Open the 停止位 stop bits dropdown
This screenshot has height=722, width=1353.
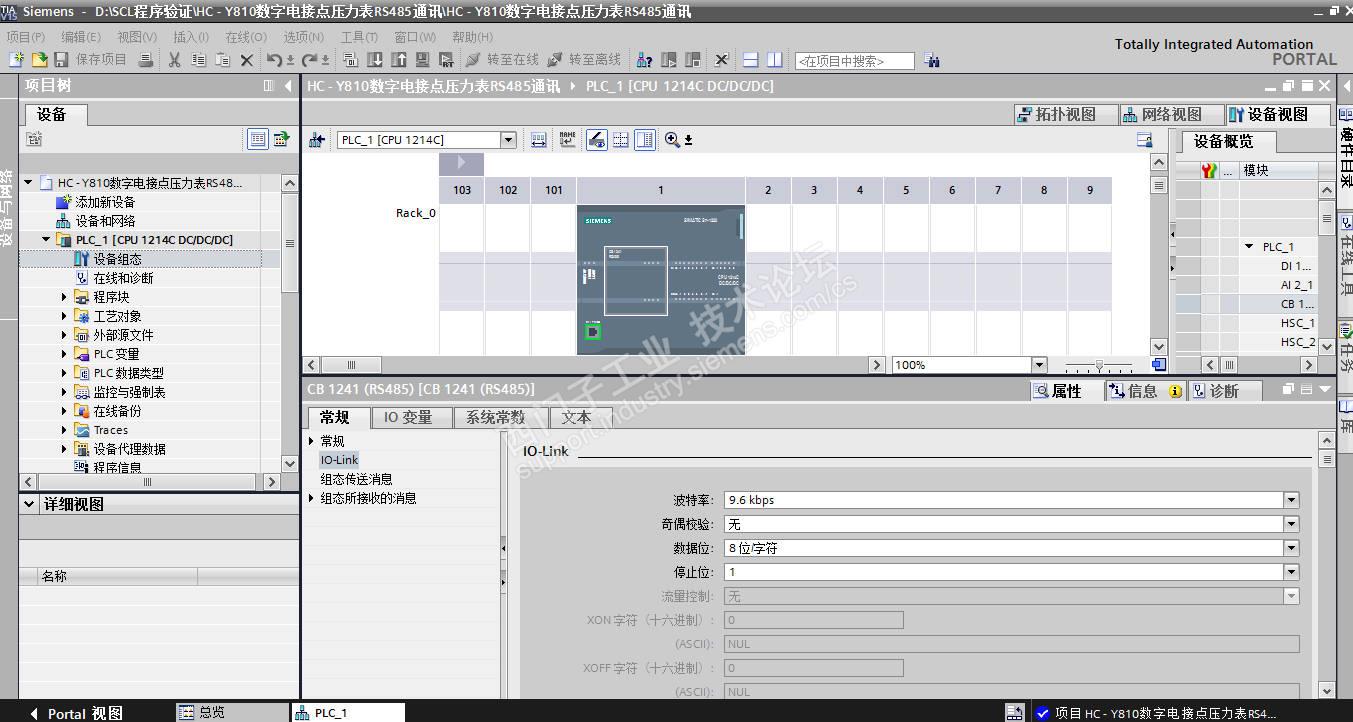pos(1291,572)
